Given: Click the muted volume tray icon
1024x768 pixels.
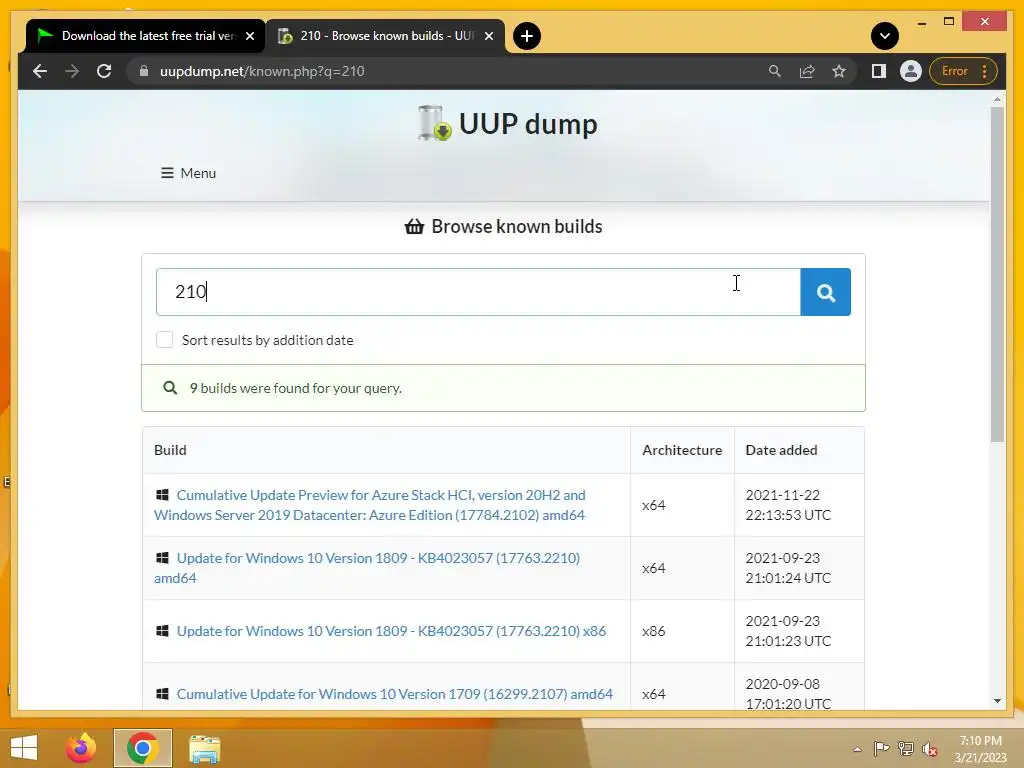Looking at the screenshot, I should click(x=930, y=748).
